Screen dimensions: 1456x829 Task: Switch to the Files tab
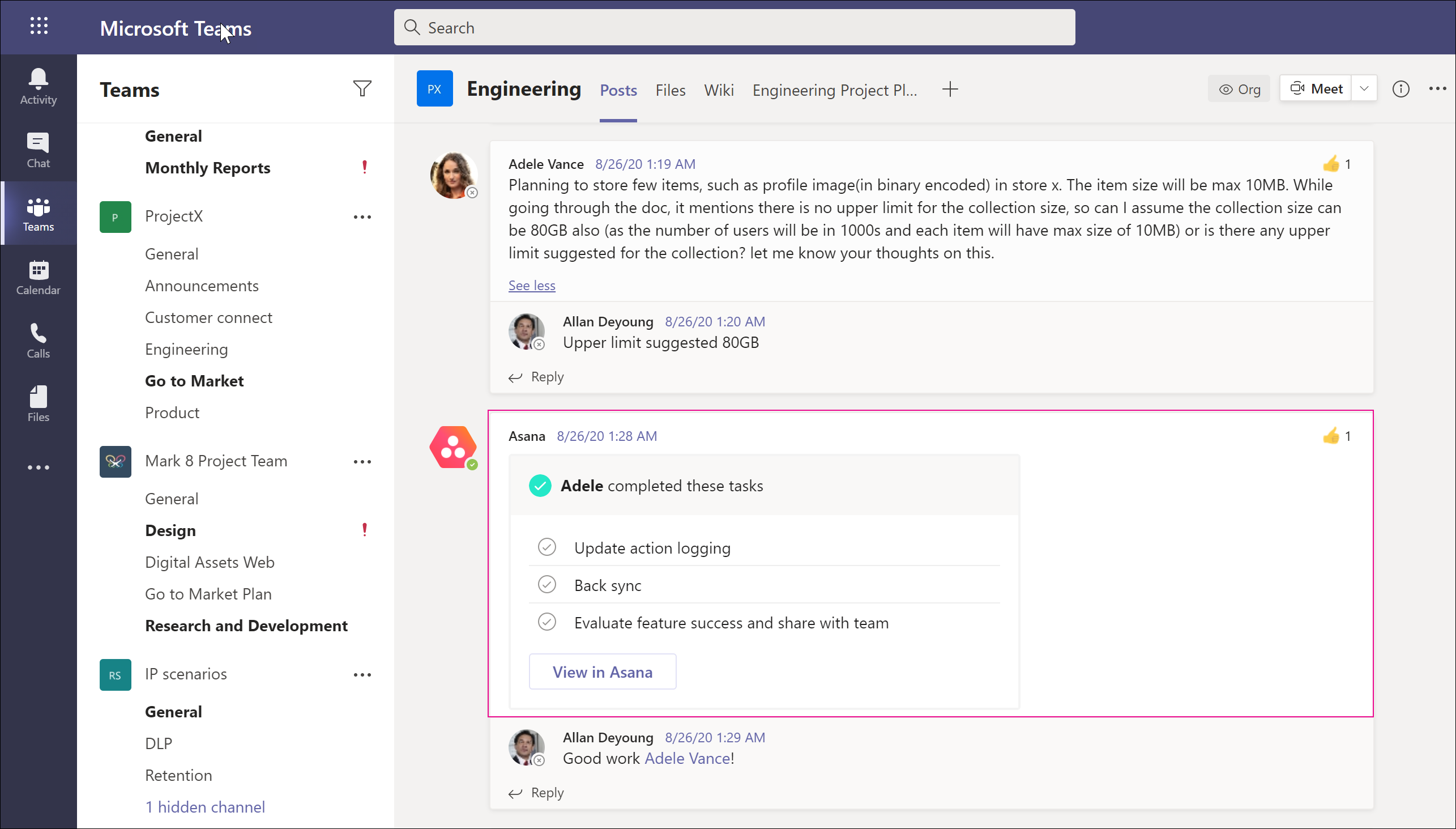[x=669, y=90]
